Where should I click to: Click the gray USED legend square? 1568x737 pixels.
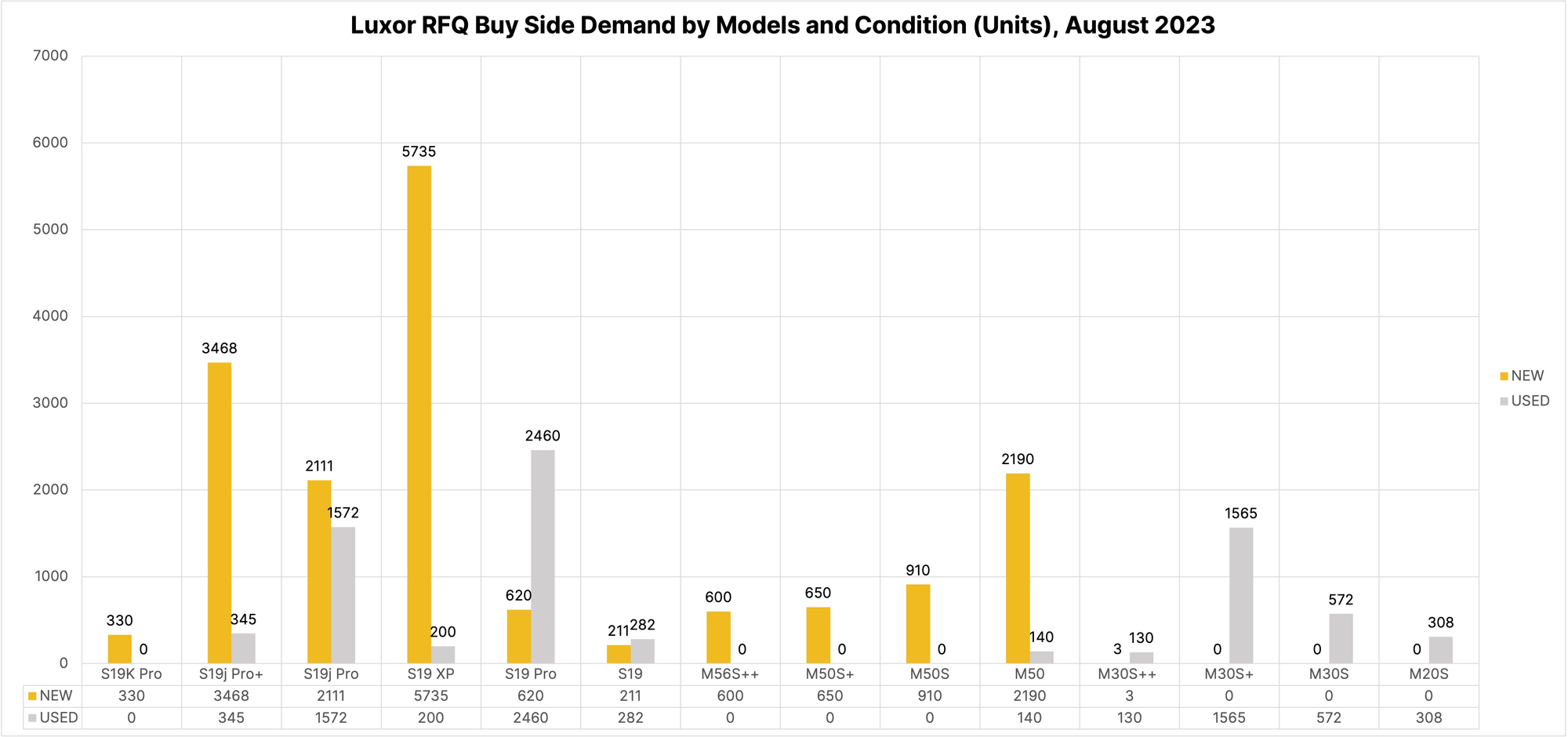click(1503, 401)
